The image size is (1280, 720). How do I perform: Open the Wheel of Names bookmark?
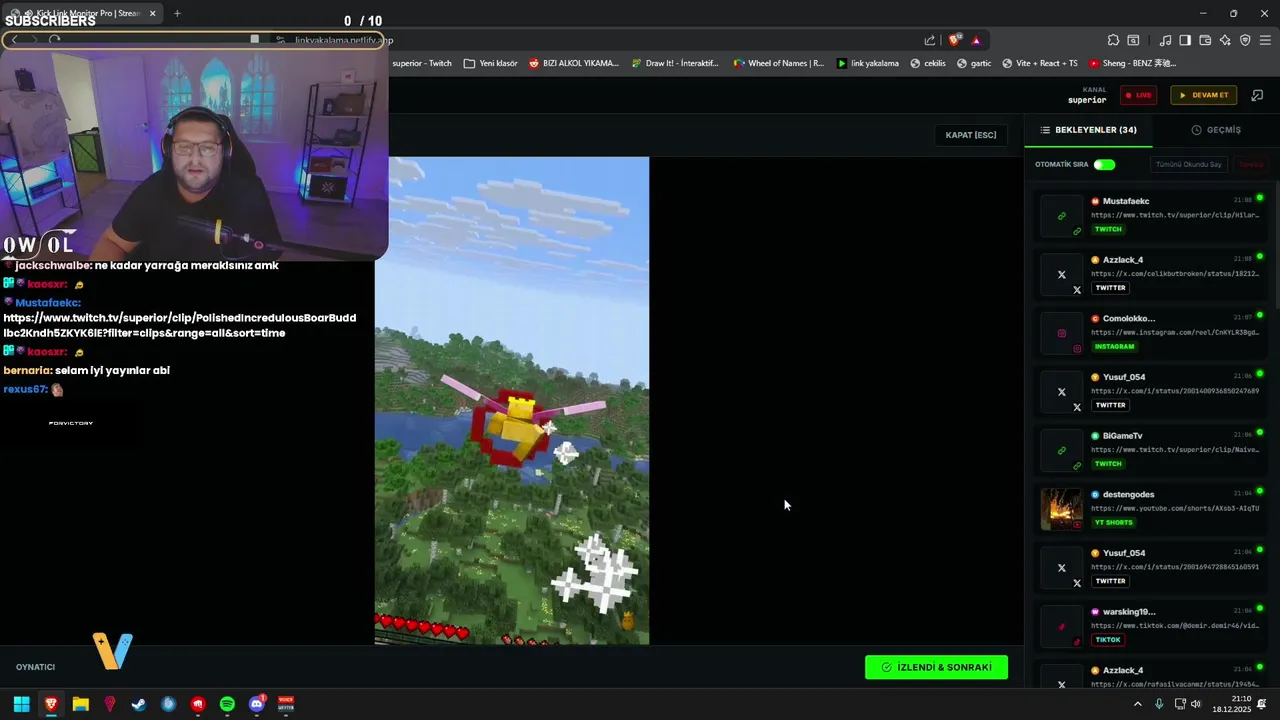[x=778, y=63]
